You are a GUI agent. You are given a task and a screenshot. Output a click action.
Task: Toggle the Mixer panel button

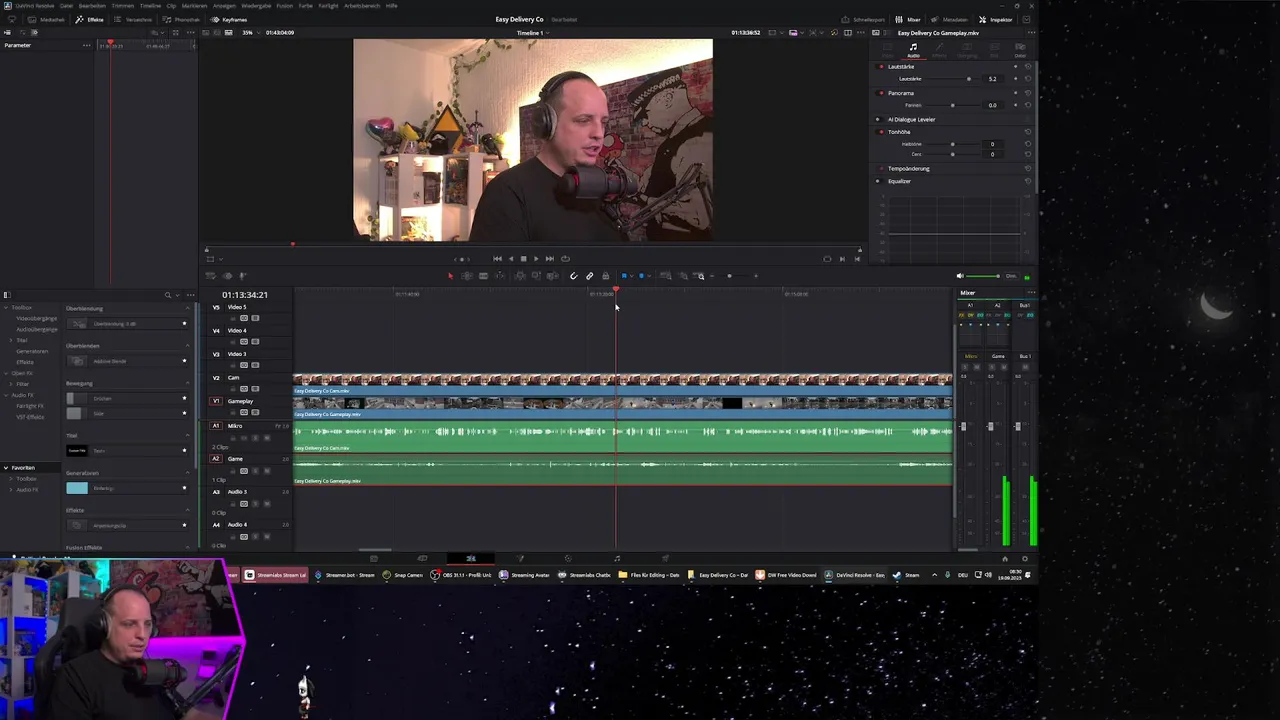909,20
